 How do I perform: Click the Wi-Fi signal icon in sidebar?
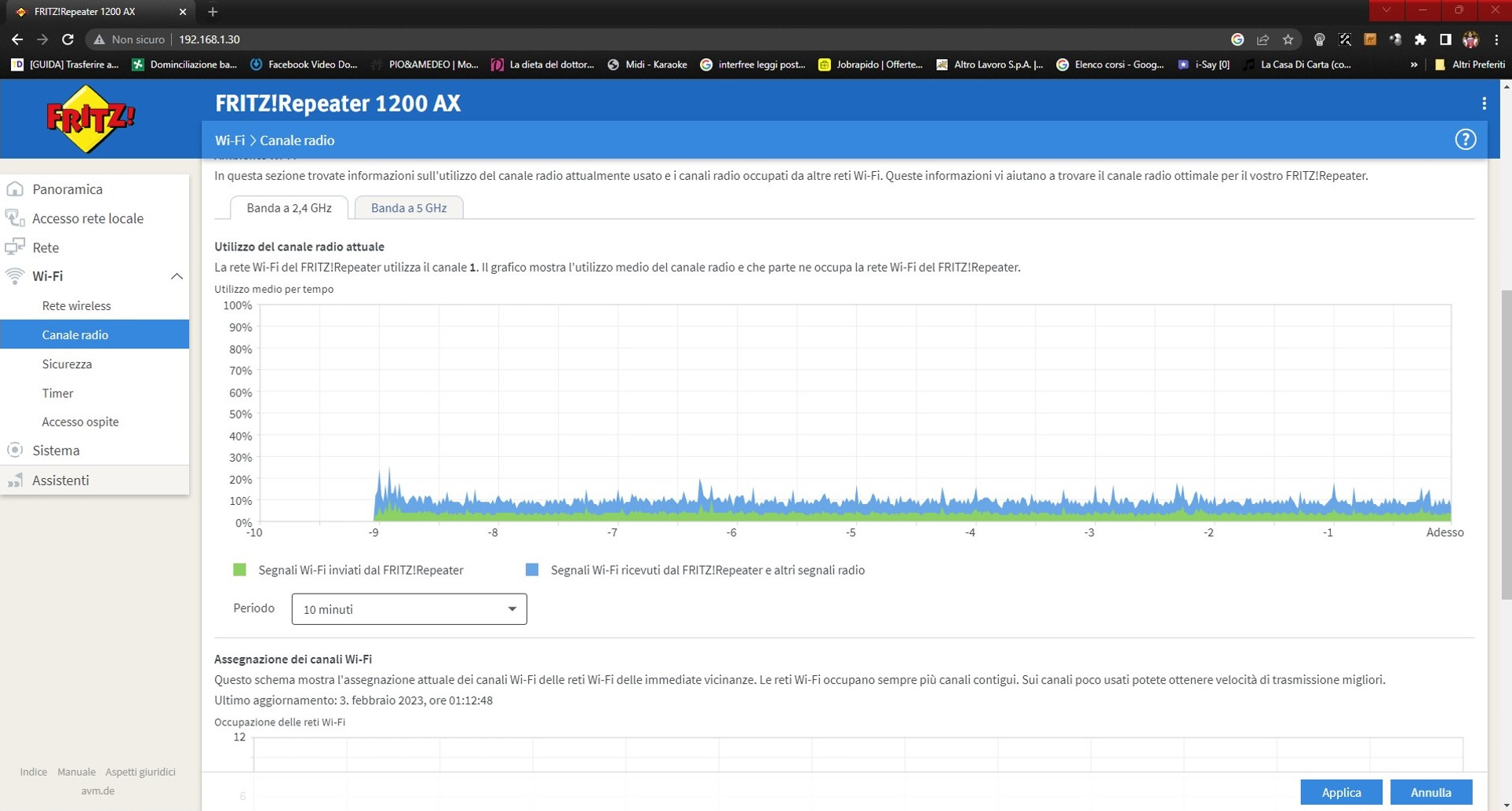[15, 276]
